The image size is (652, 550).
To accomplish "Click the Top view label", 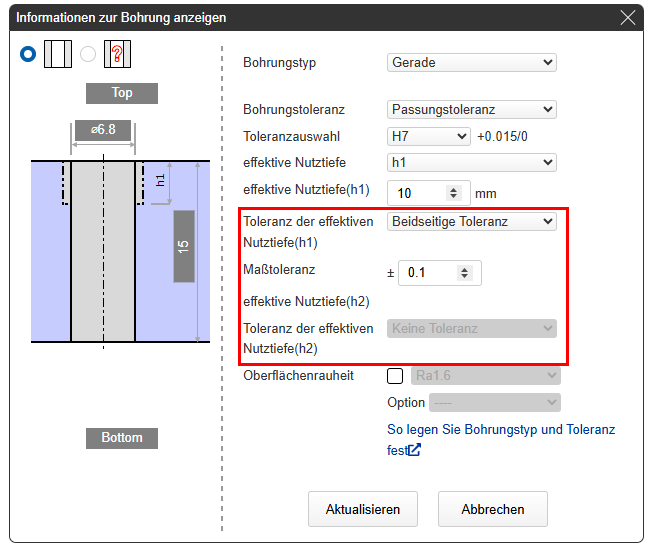I will (122, 93).
